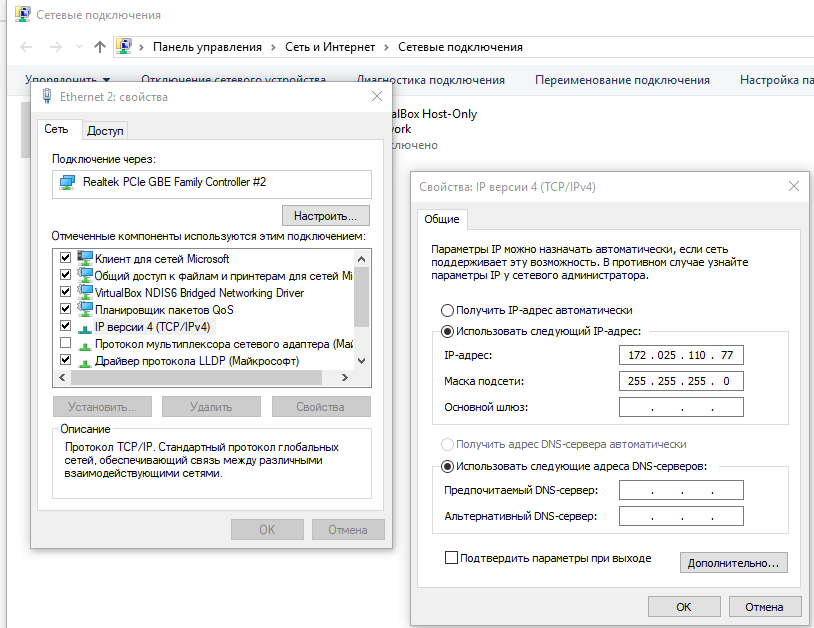The height and width of the screenshot is (628, 814).
Task: Click the Общий доступ к файлам icon
Action: pos(85,275)
